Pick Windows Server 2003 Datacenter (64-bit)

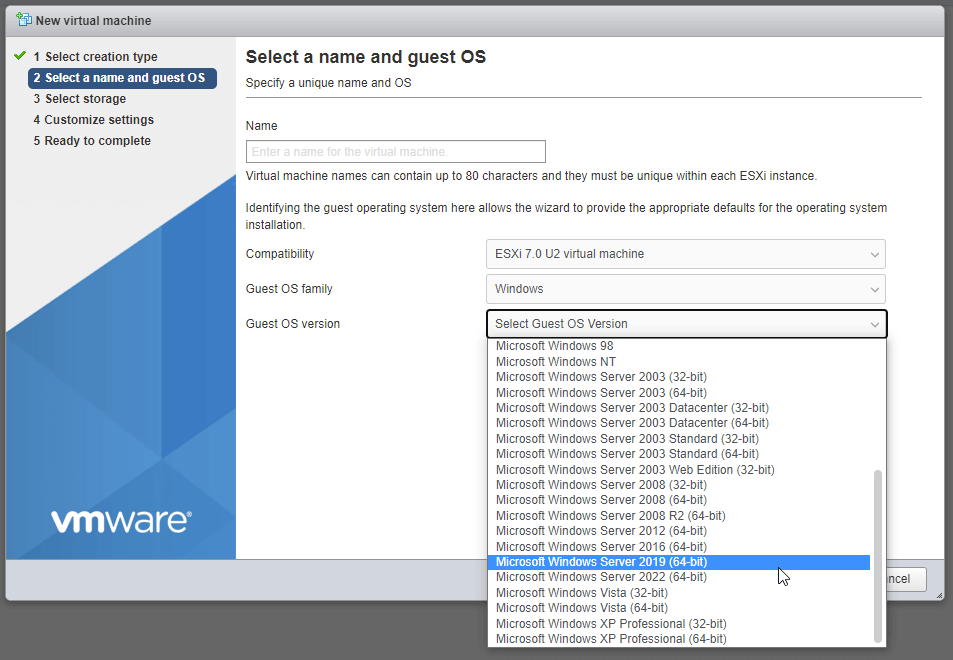(x=679, y=423)
